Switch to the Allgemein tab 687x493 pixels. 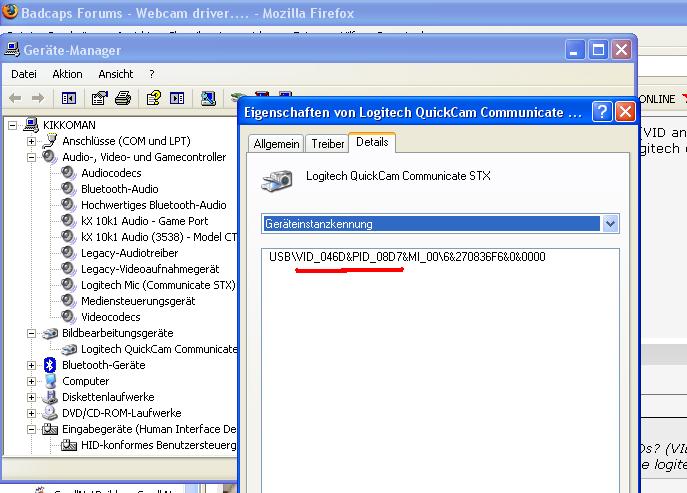point(276,144)
